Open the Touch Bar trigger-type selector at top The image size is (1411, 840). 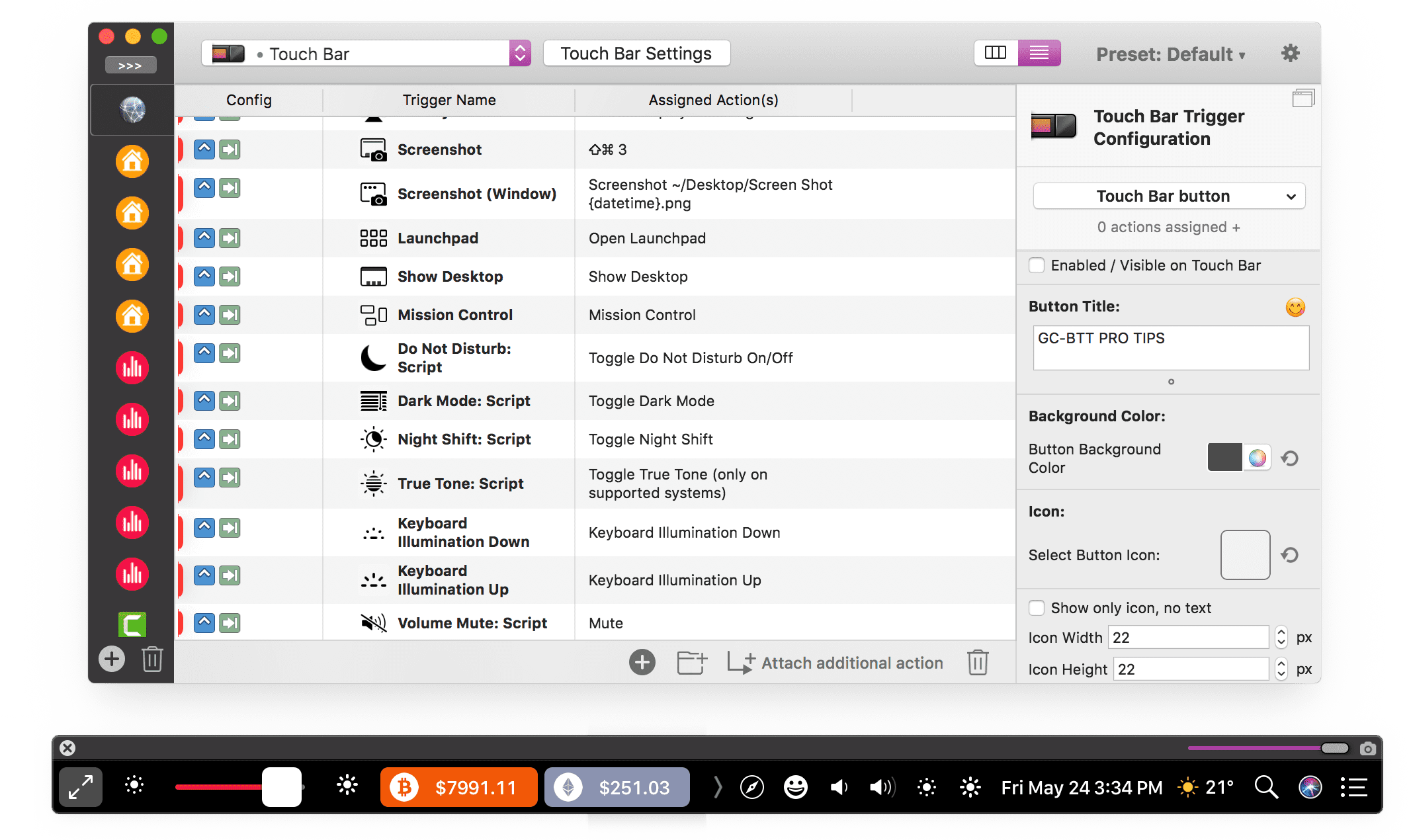pyautogui.click(x=366, y=53)
